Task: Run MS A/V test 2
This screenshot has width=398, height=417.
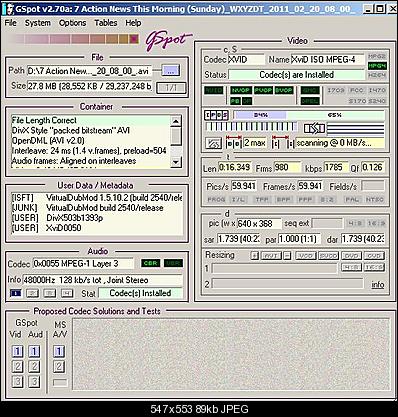Action: tap(59, 366)
